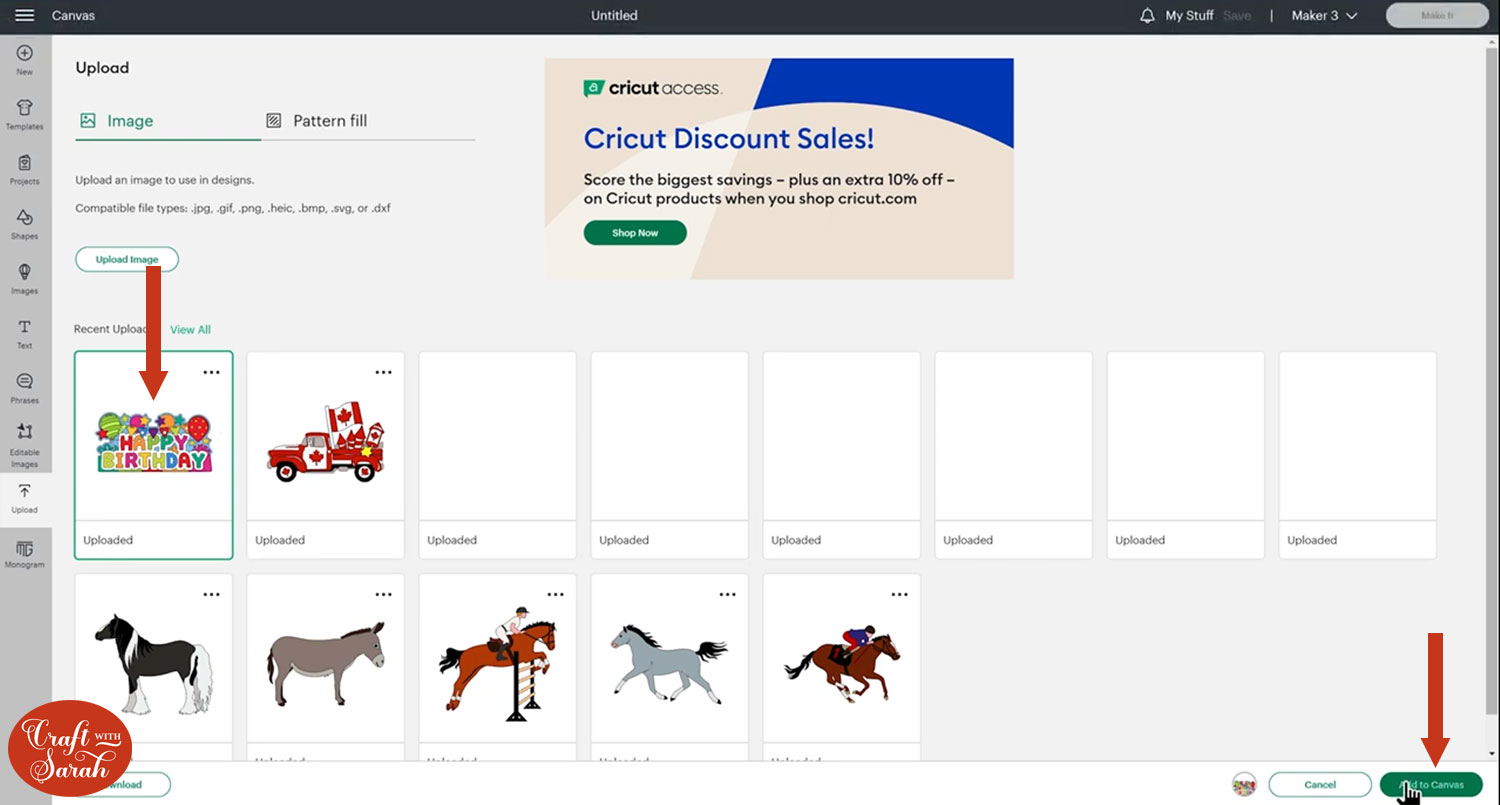Select the Shapes tool
The width and height of the screenshot is (1500, 805).
24,223
